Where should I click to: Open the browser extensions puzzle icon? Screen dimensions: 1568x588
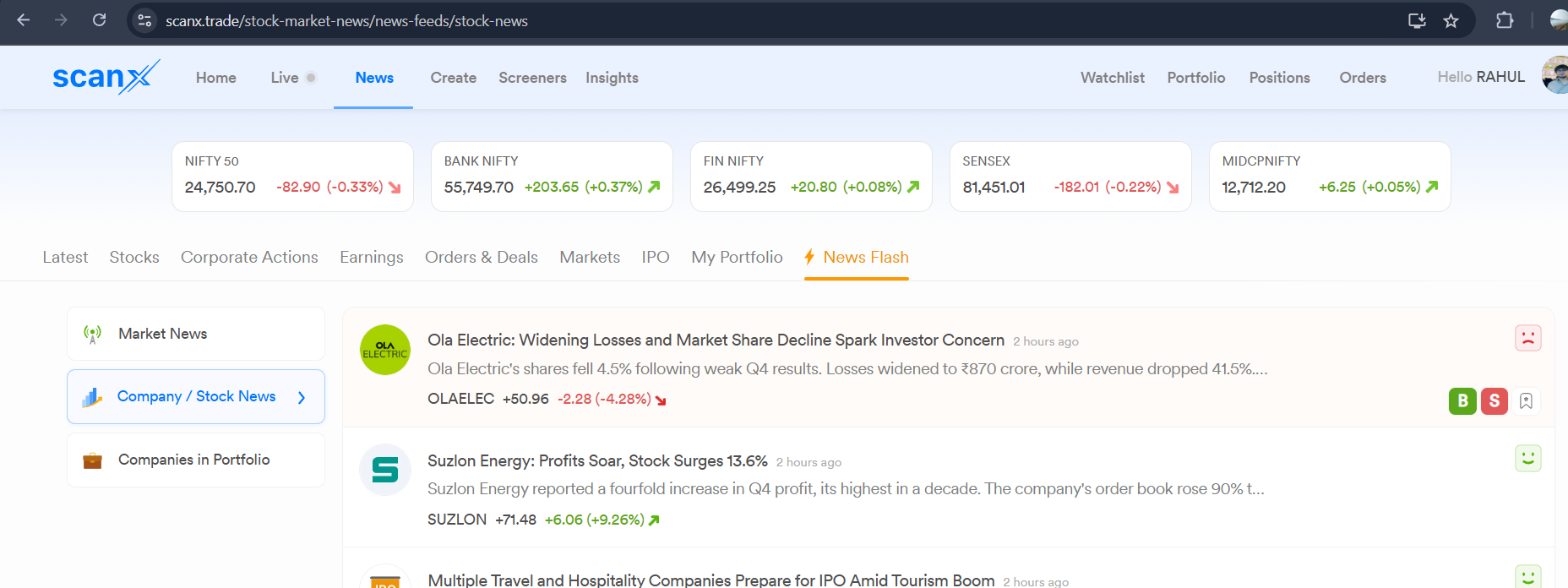[x=1505, y=20]
